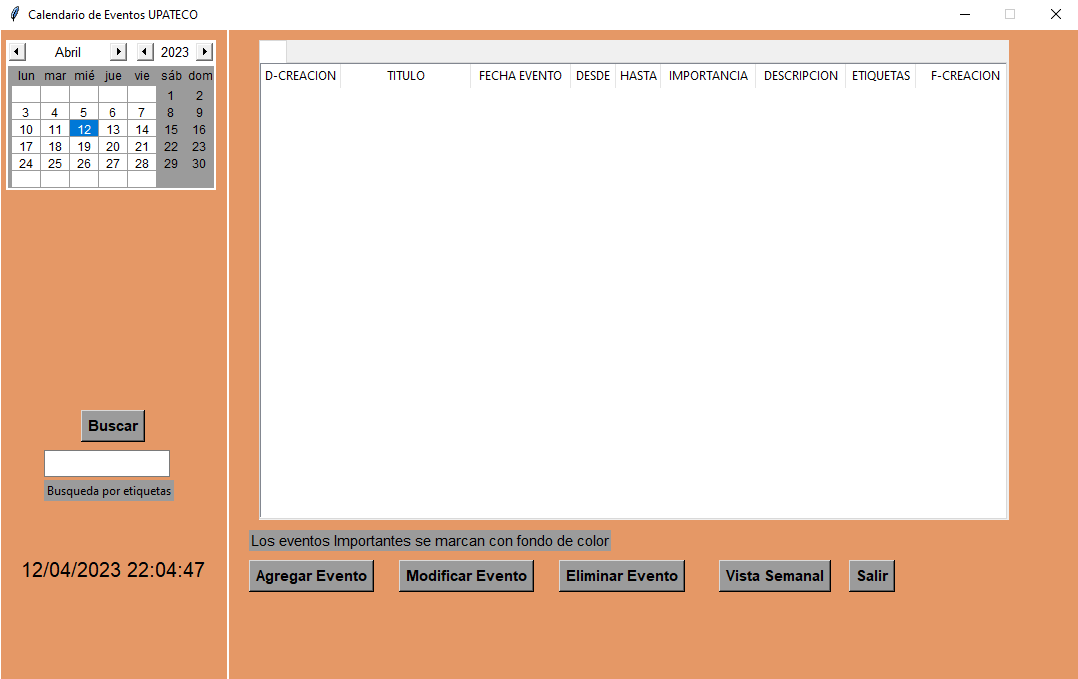1078x679 pixels.
Task: Click inside the tag search input field
Action: pyautogui.click(x=106, y=462)
